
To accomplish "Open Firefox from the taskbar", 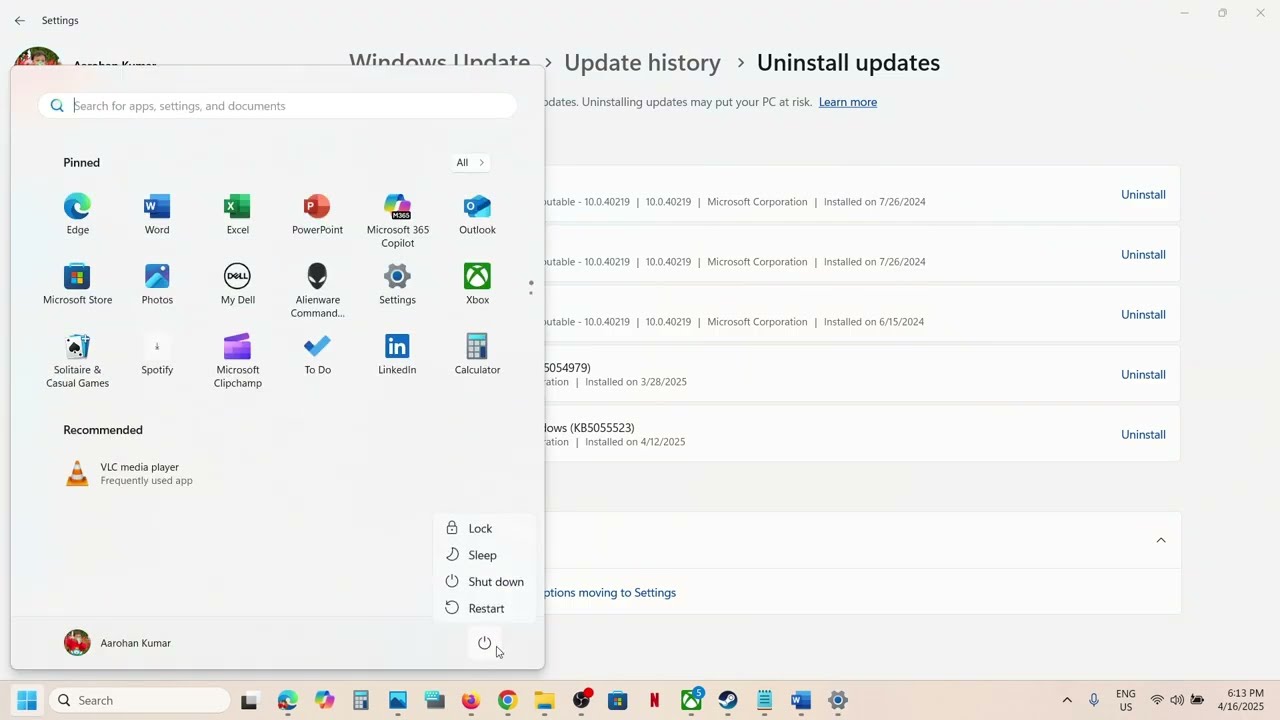I will tap(471, 700).
